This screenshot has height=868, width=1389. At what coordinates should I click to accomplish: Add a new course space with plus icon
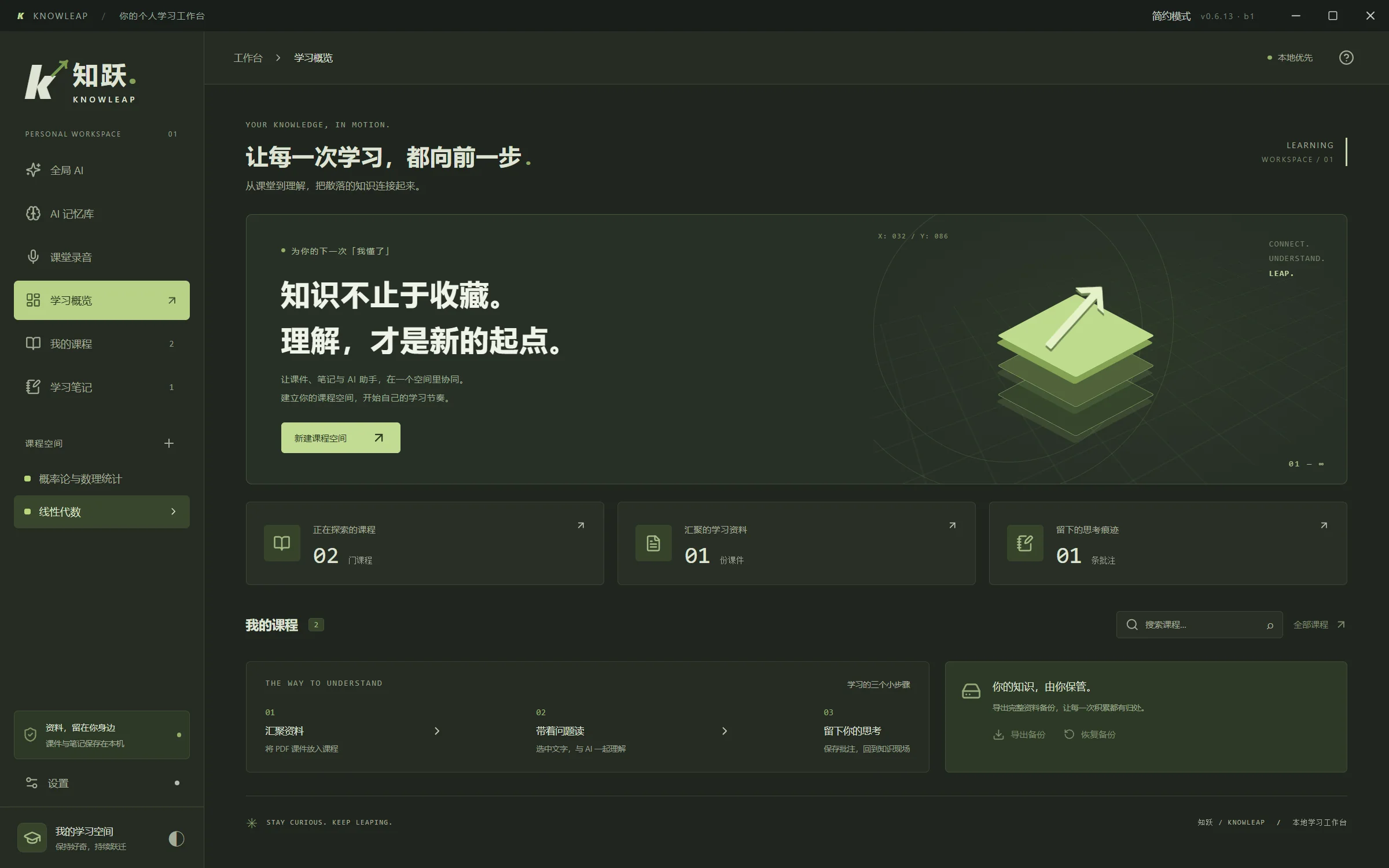point(169,443)
